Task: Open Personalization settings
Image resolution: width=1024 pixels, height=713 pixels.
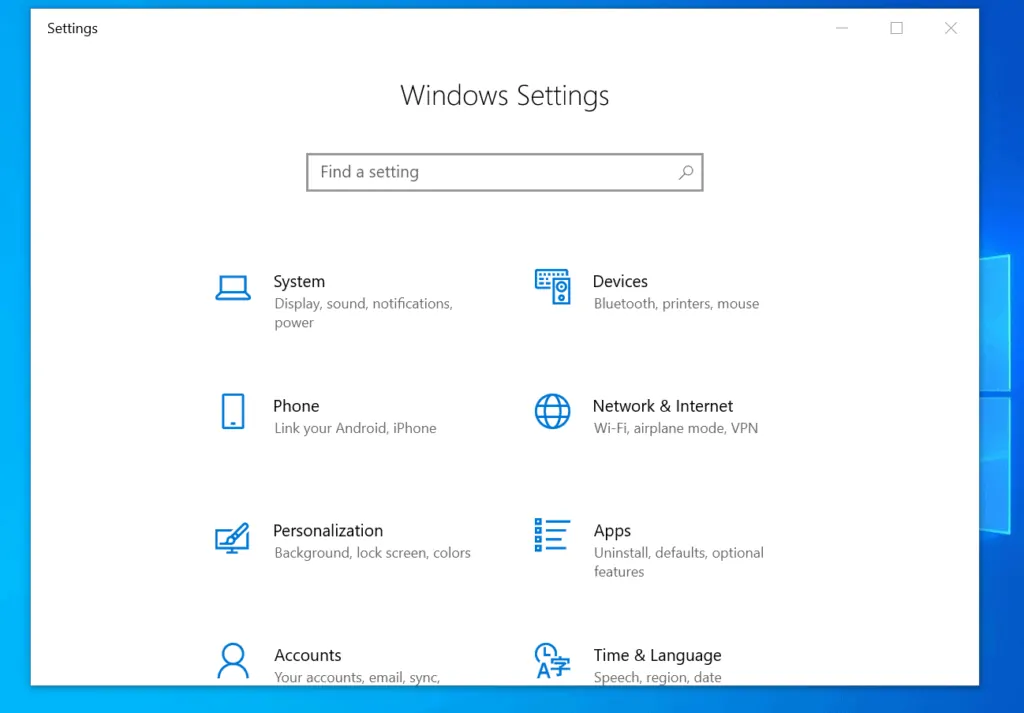Action: [x=328, y=530]
